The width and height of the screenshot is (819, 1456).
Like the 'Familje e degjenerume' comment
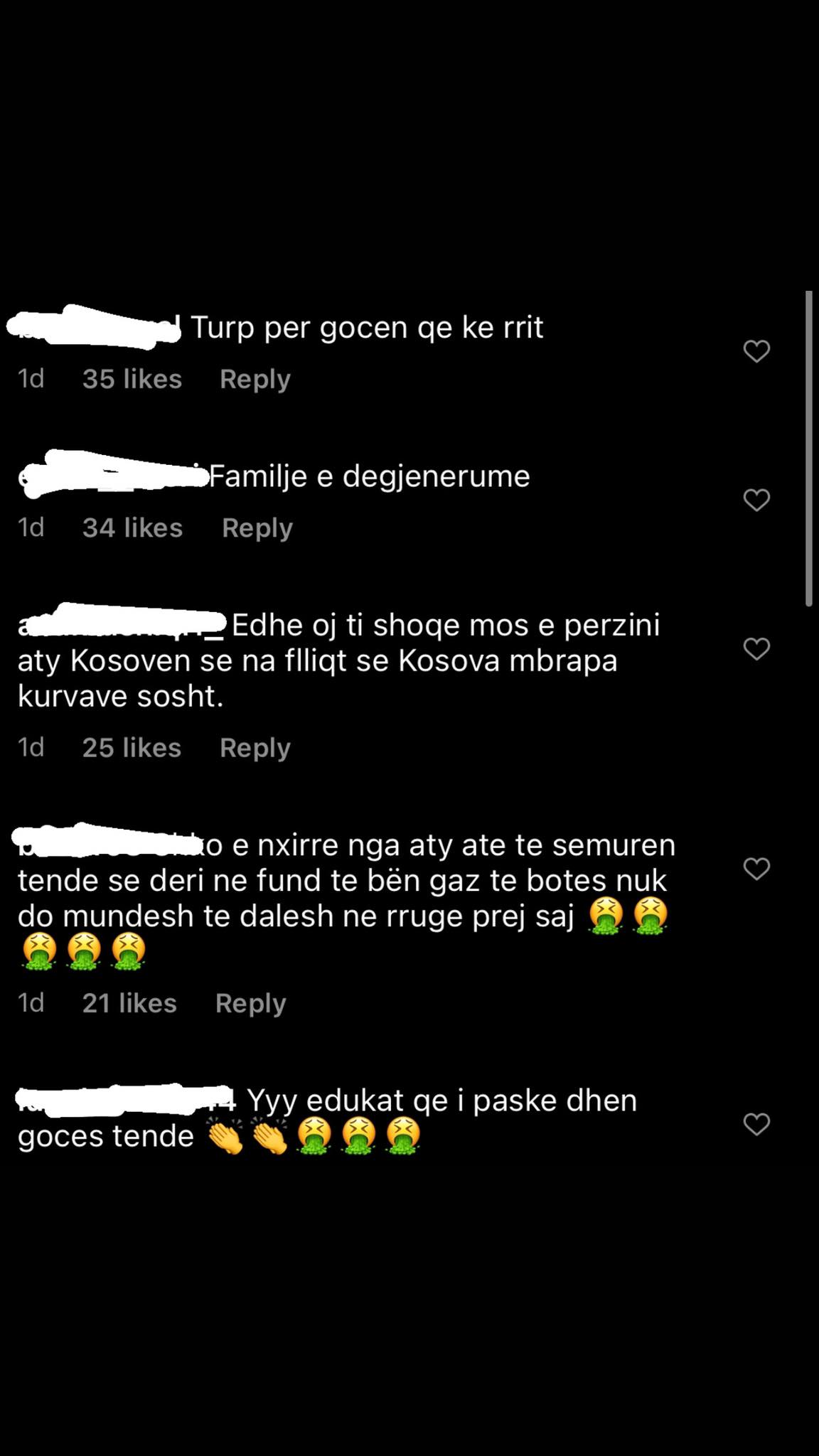pos(756,500)
